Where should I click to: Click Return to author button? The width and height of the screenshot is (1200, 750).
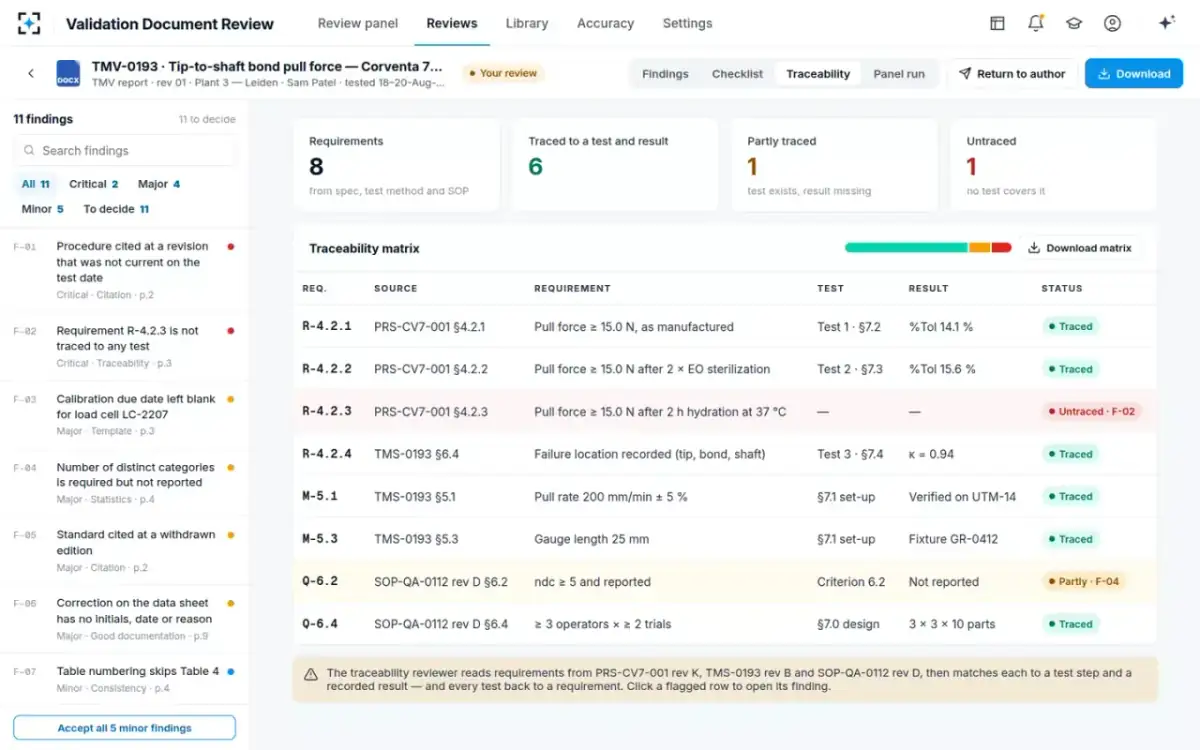[1012, 74]
